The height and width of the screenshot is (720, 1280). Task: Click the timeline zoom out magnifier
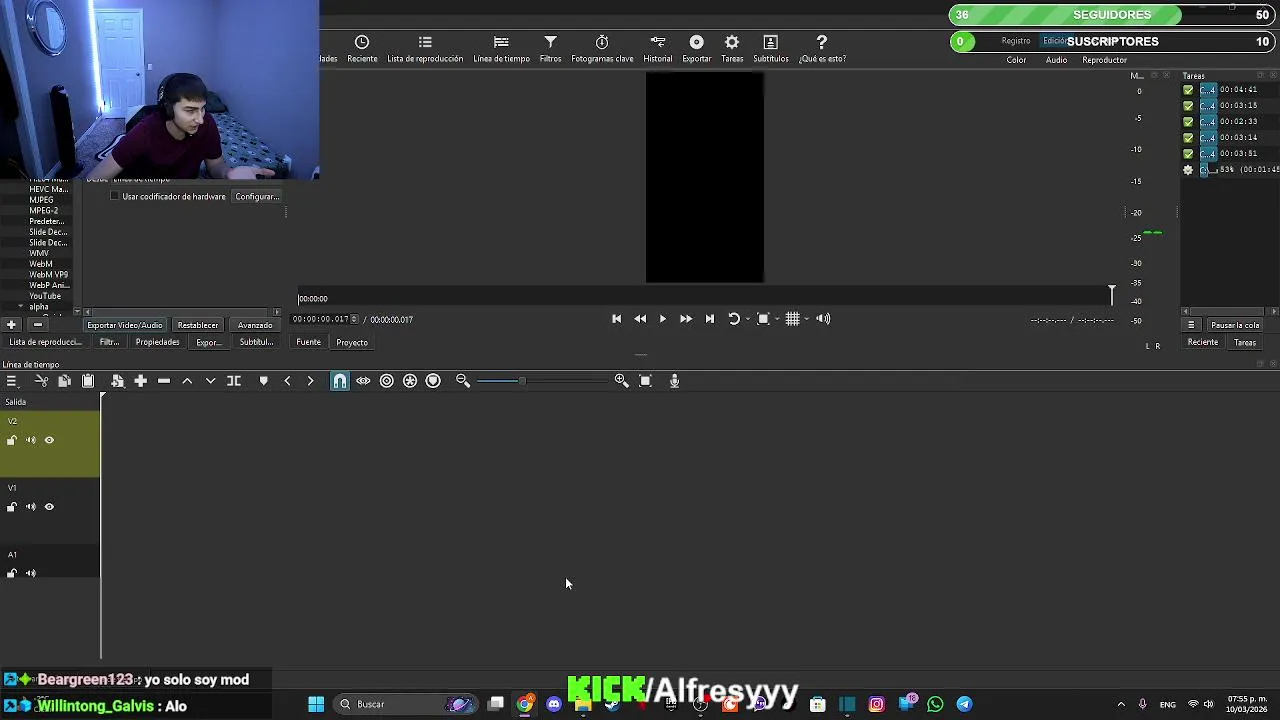pos(463,381)
